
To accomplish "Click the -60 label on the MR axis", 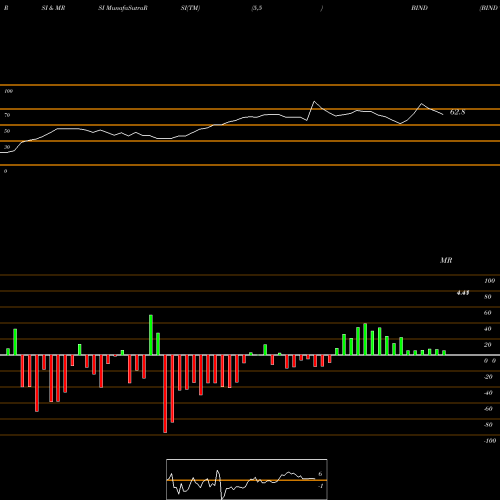I will 488,409.
